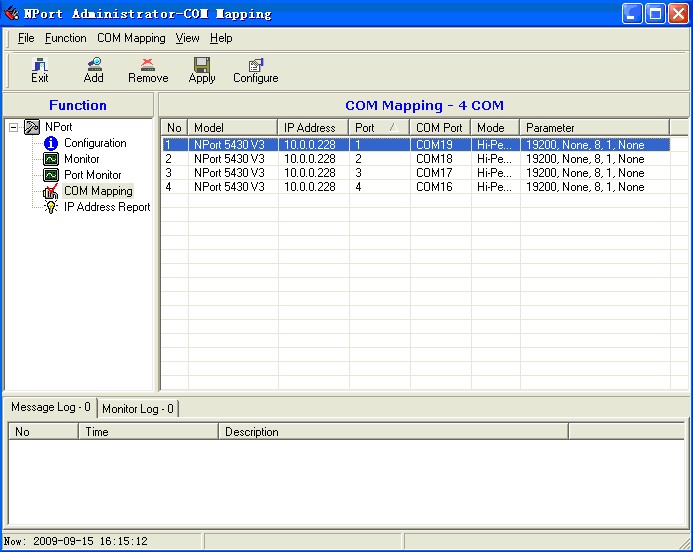Select Monitor in the Function tree

pyautogui.click(x=82, y=159)
